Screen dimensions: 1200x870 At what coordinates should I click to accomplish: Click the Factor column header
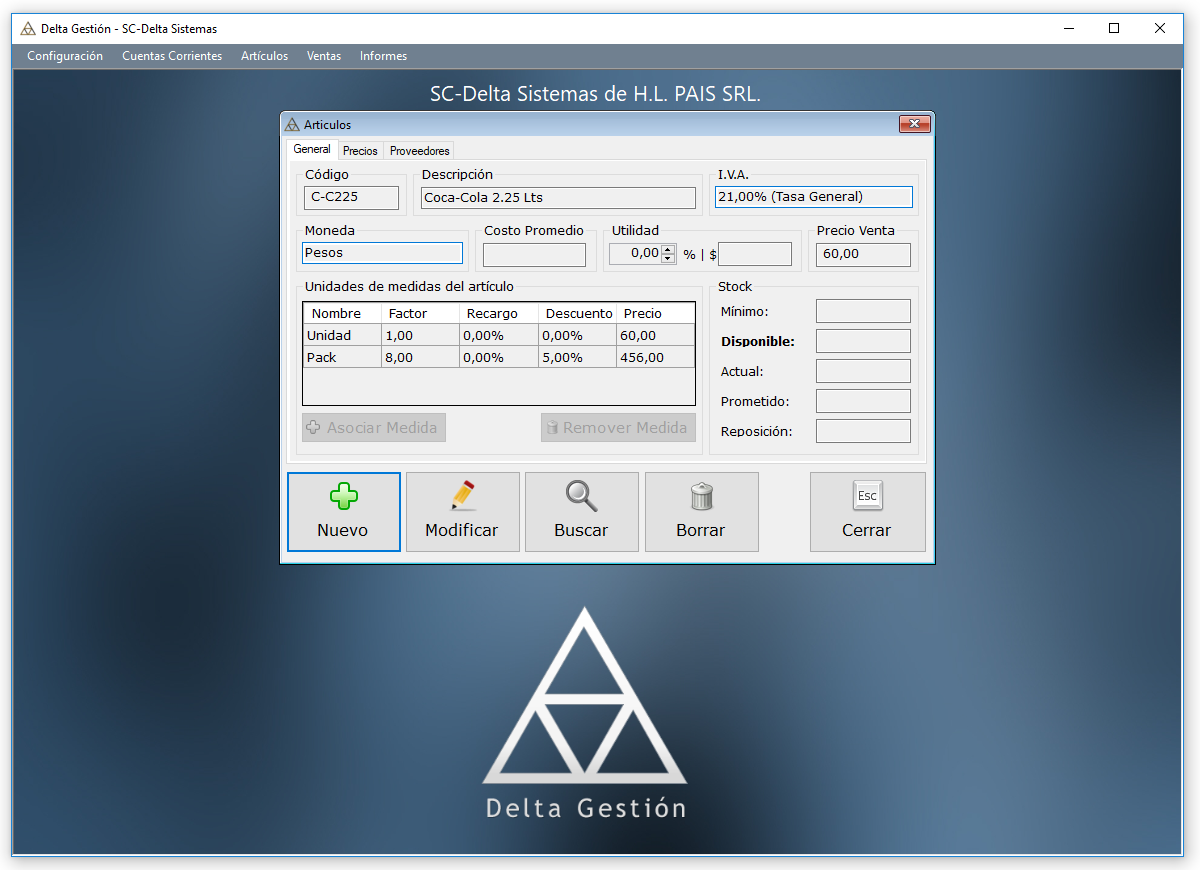pyautogui.click(x=420, y=313)
